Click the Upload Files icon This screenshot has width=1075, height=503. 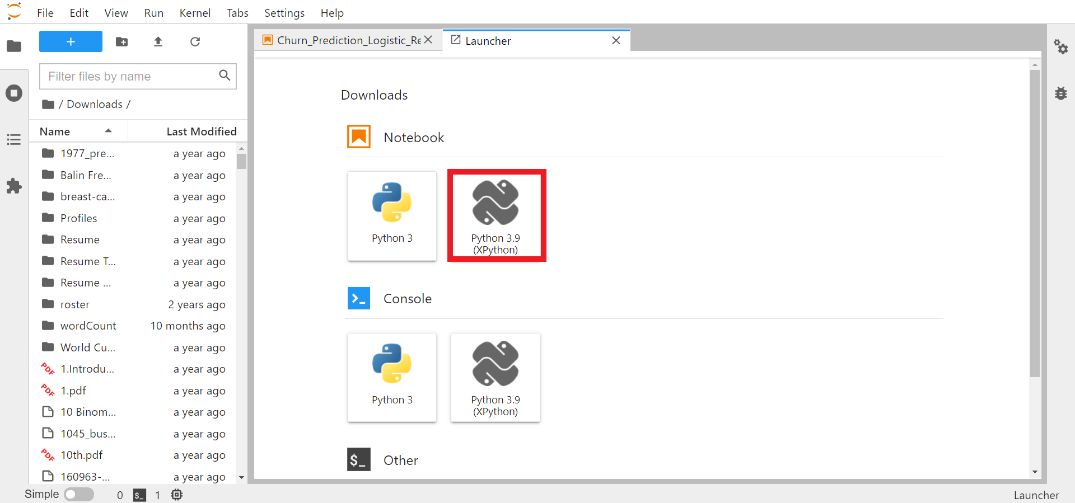coord(158,42)
